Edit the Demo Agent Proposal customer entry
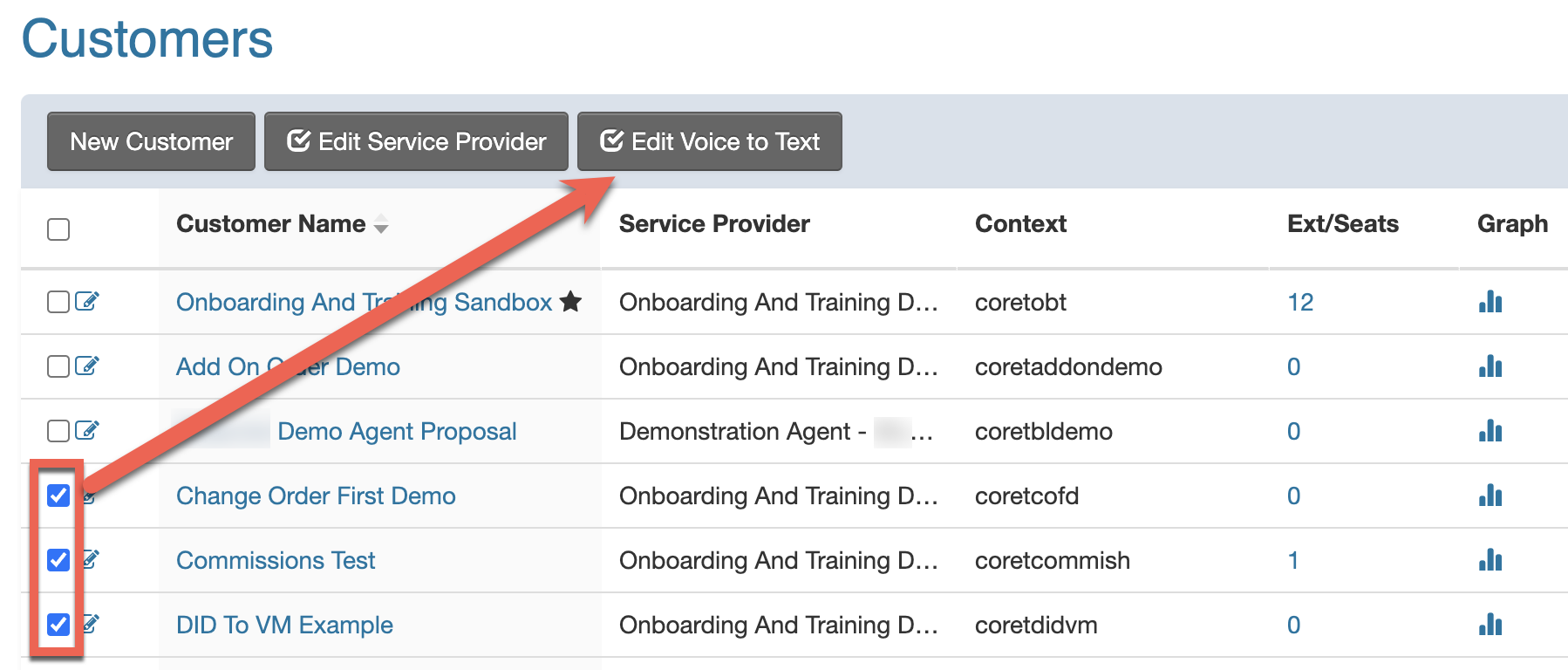 pyautogui.click(x=86, y=430)
